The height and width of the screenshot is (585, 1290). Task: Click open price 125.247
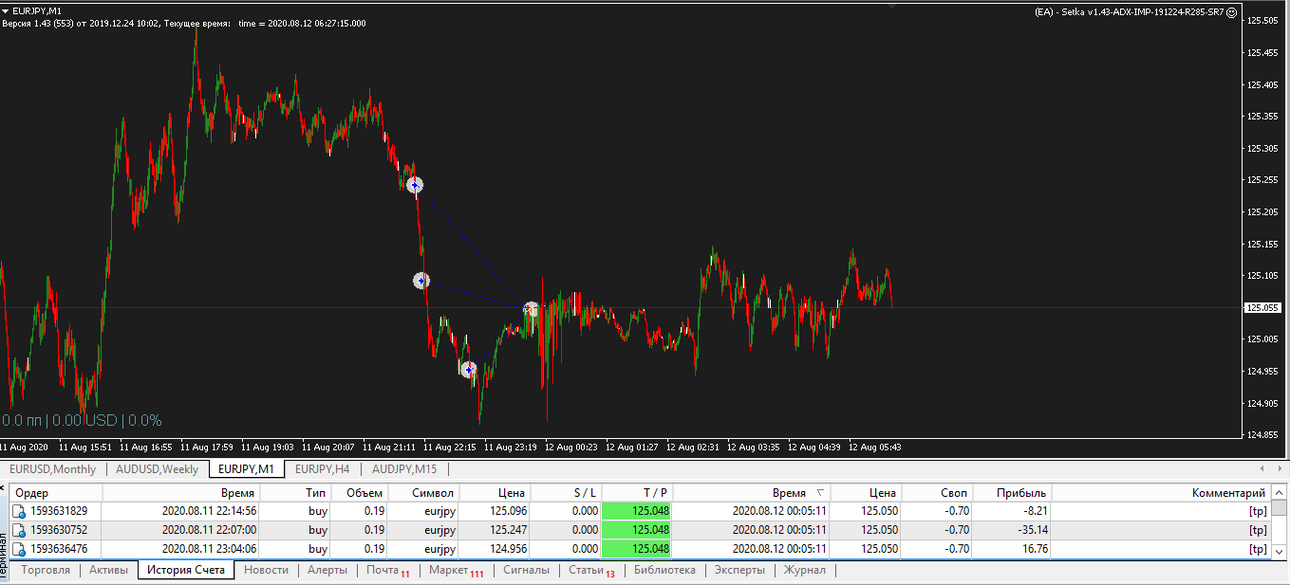509,530
